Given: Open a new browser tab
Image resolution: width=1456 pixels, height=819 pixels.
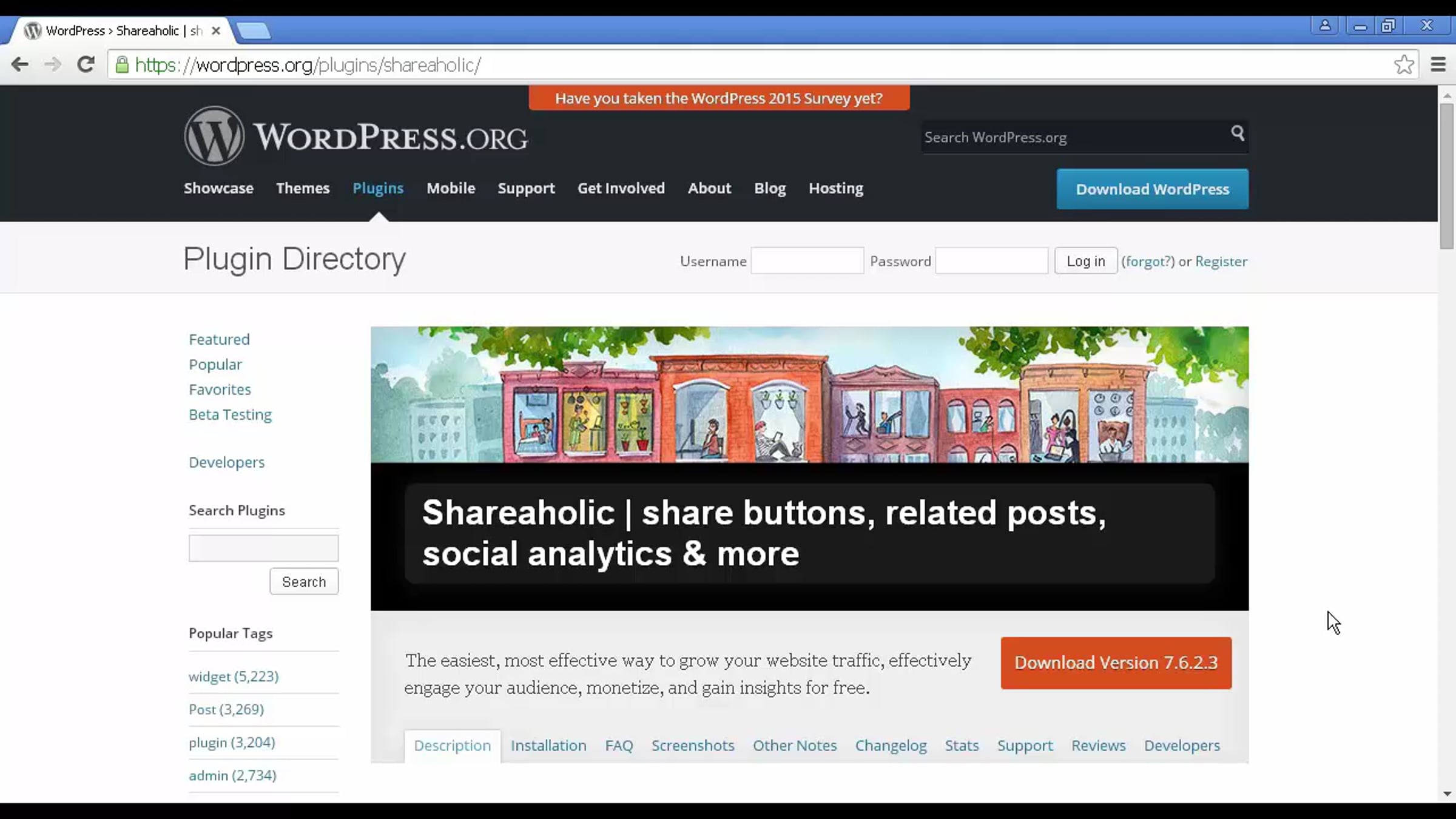Looking at the screenshot, I should click(x=253, y=30).
